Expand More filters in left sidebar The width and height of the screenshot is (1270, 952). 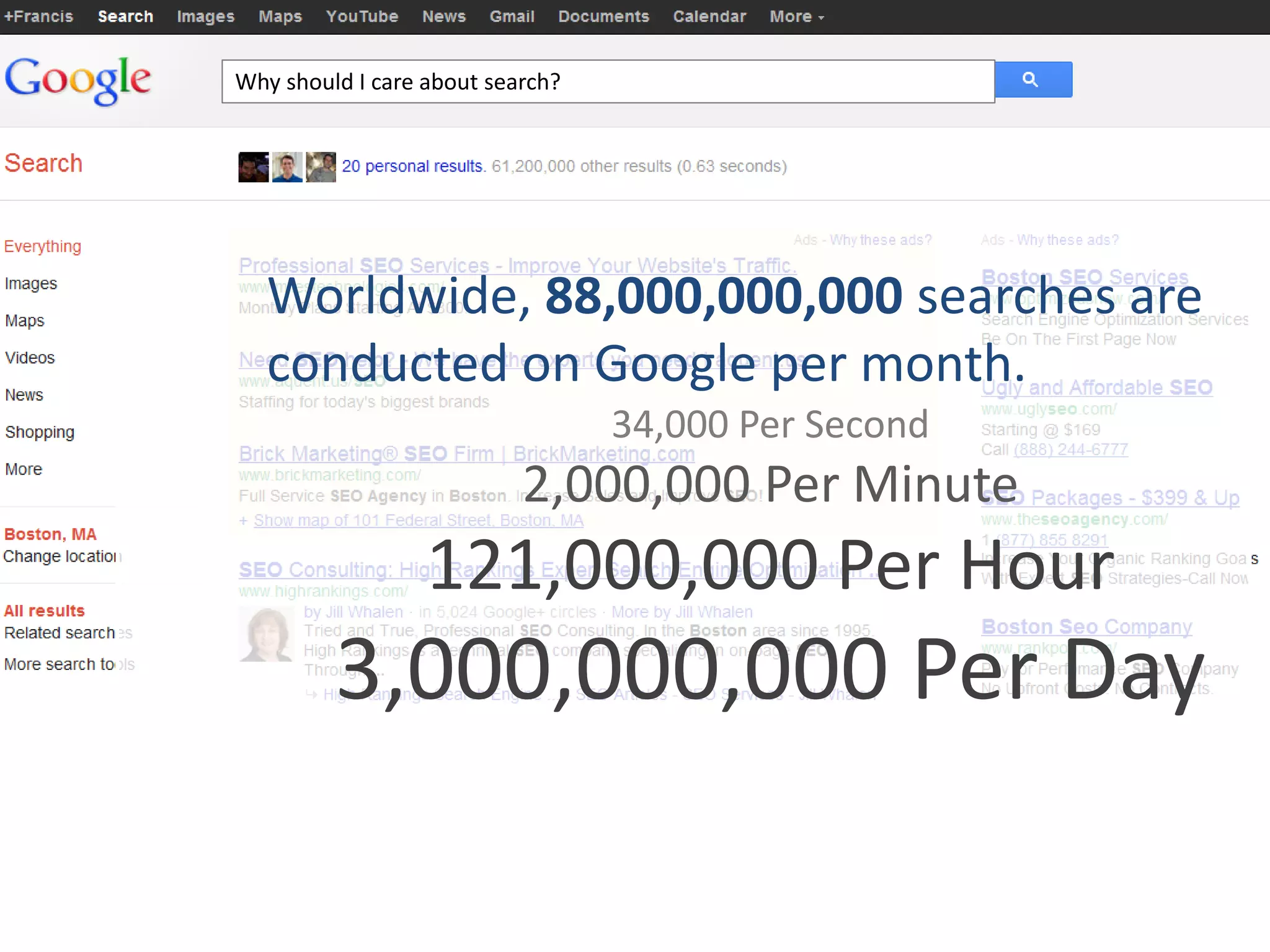(24, 469)
